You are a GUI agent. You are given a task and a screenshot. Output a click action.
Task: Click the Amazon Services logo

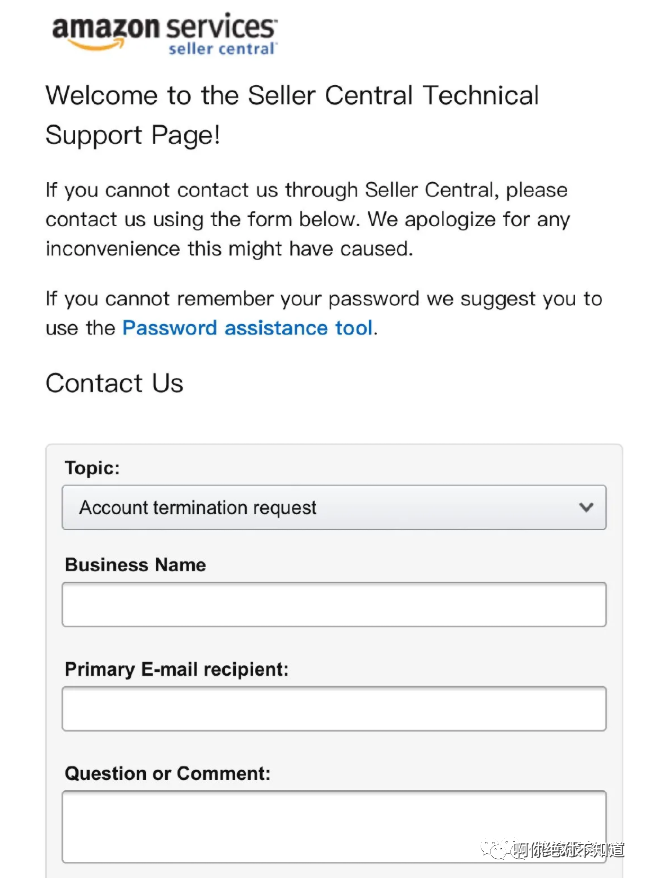pos(163,31)
